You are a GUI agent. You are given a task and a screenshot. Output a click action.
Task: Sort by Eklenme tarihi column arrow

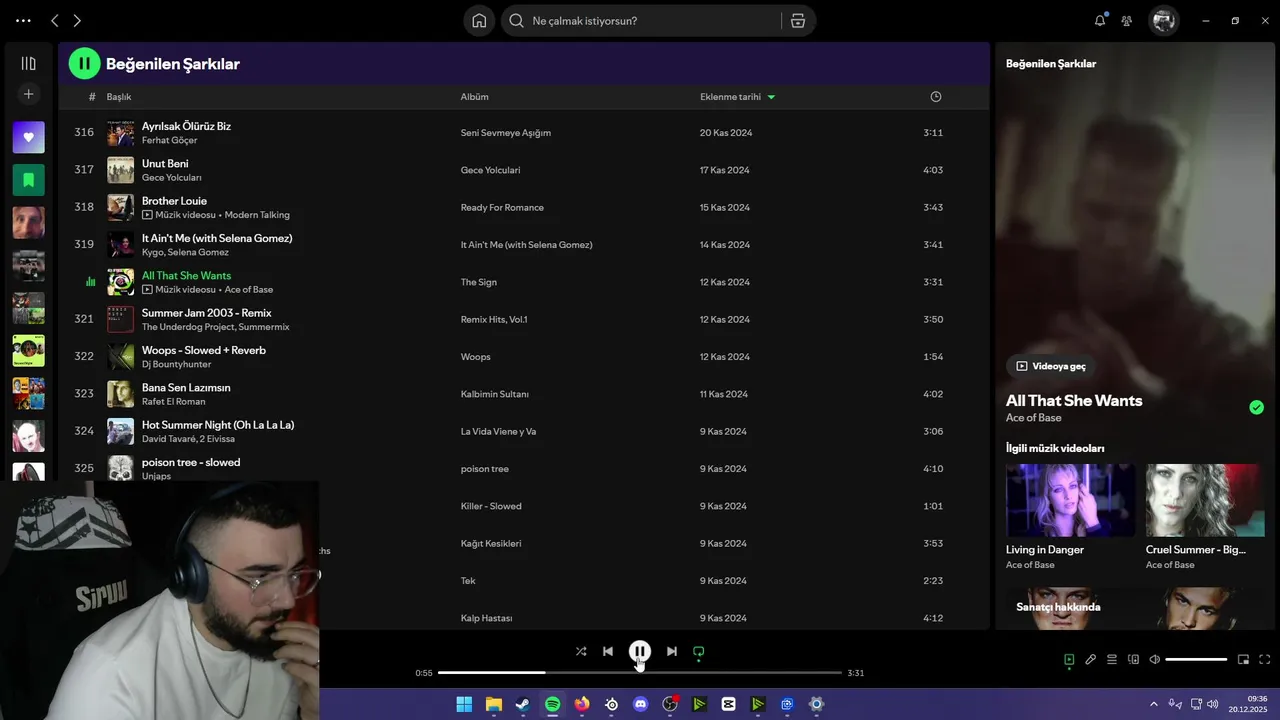pyautogui.click(x=771, y=97)
